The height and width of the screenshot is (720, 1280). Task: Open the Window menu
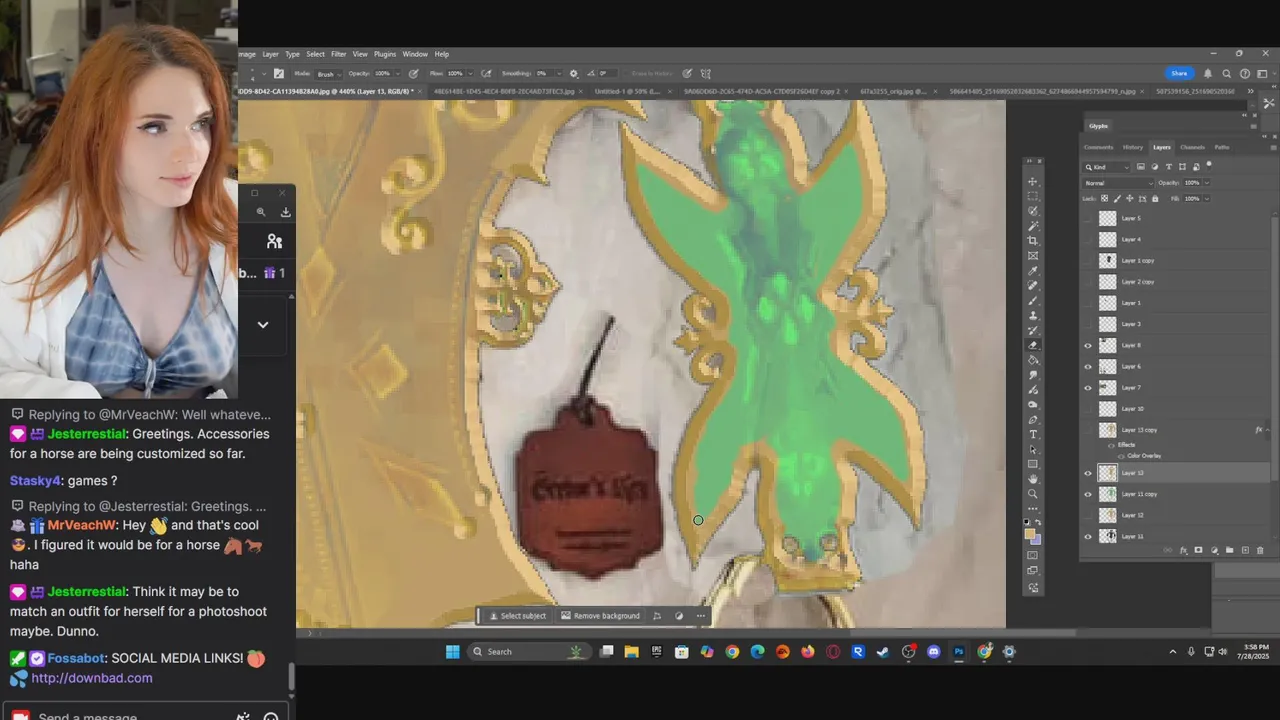click(415, 54)
